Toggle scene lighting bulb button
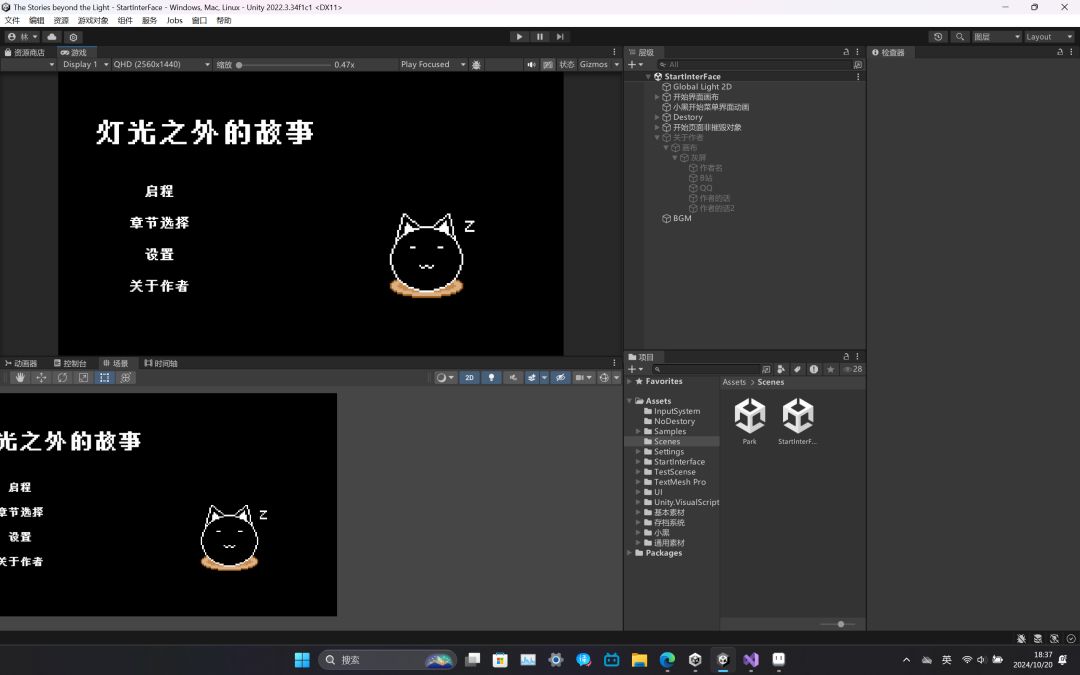The image size is (1080, 675). coord(491,377)
